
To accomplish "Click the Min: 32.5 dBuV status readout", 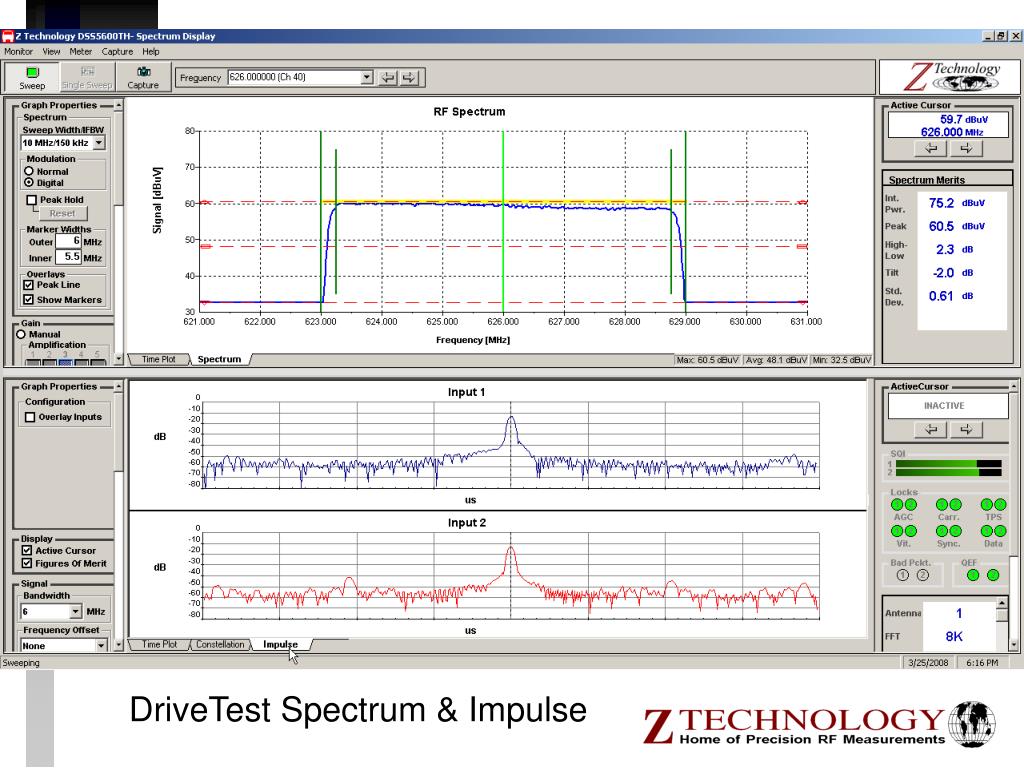I will click(x=841, y=360).
